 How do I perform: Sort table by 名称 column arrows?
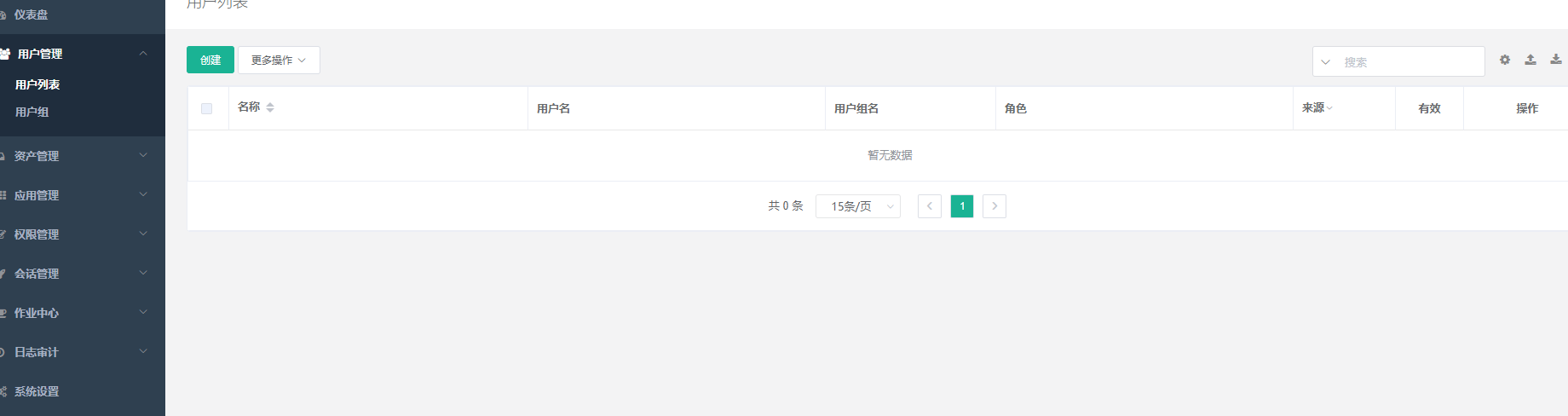tap(270, 107)
